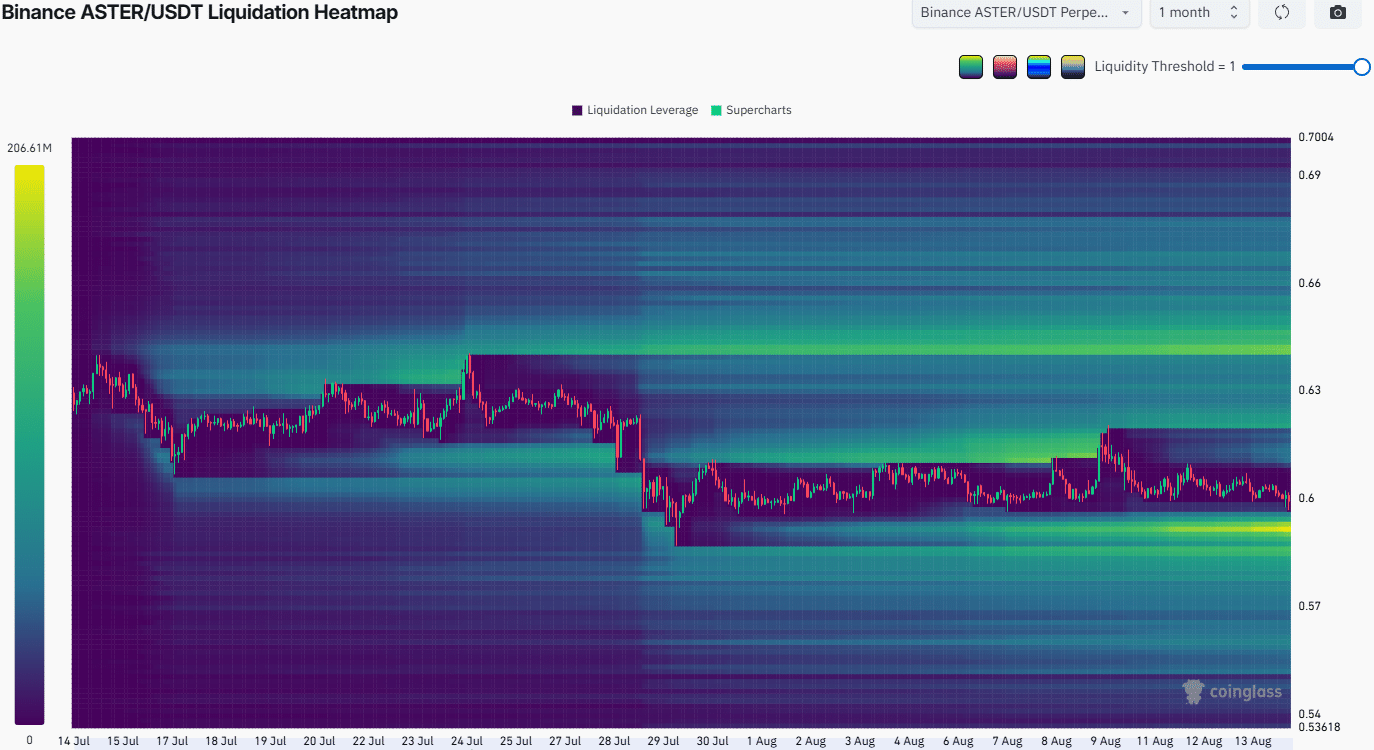The image size is (1374, 750).
Task: Click the 9 Aug date axis label
Action: [x=1105, y=741]
